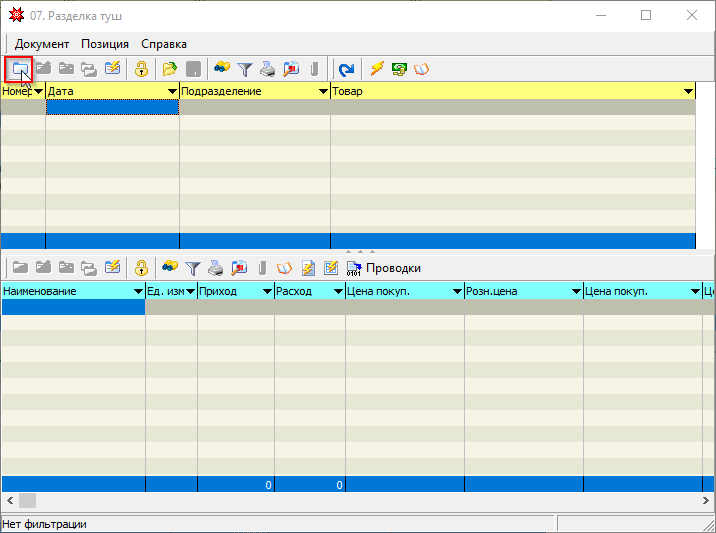716x533 pixels.
Task: Open the Документ menu
Action: click(x=42, y=44)
